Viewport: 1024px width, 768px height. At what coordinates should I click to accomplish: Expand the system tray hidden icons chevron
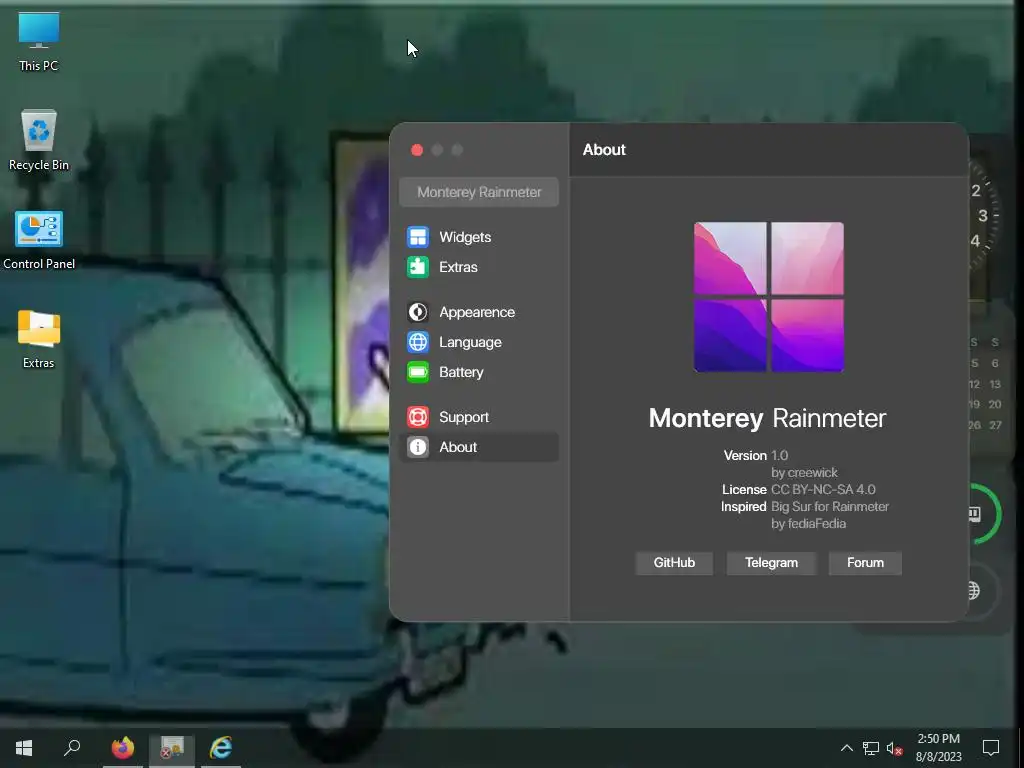click(x=846, y=748)
